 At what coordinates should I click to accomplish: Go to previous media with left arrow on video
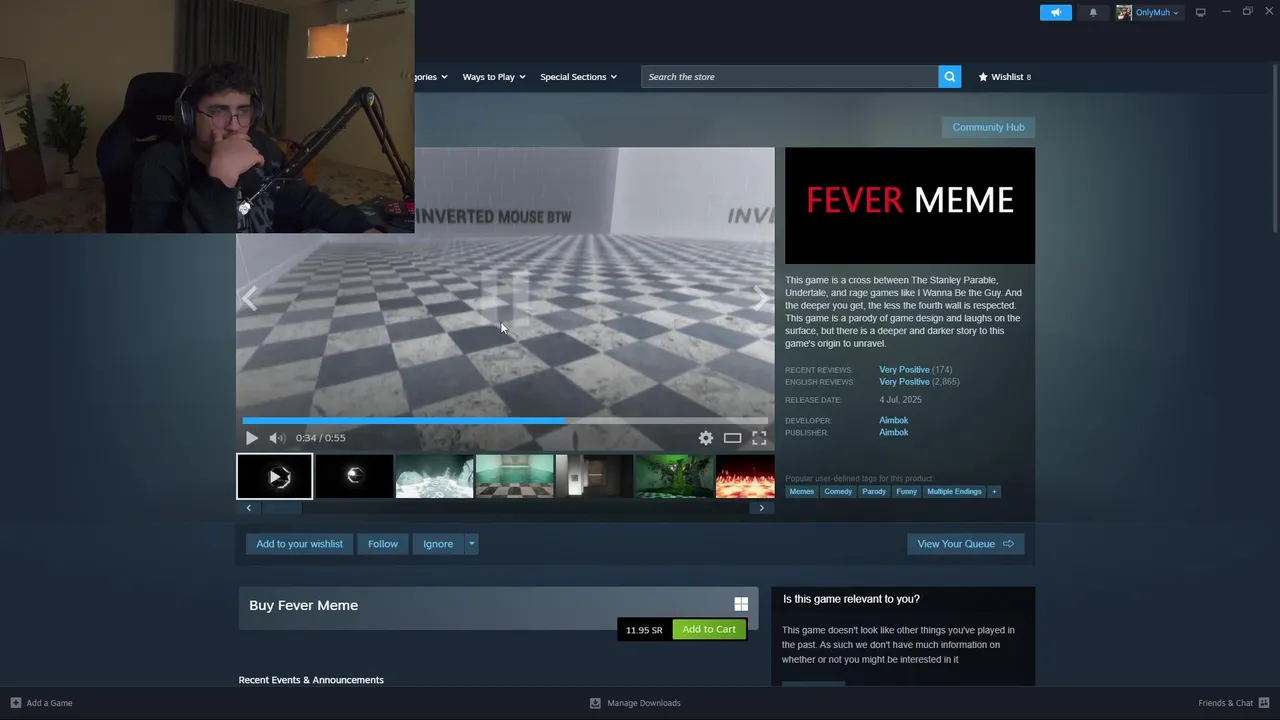click(x=249, y=298)
